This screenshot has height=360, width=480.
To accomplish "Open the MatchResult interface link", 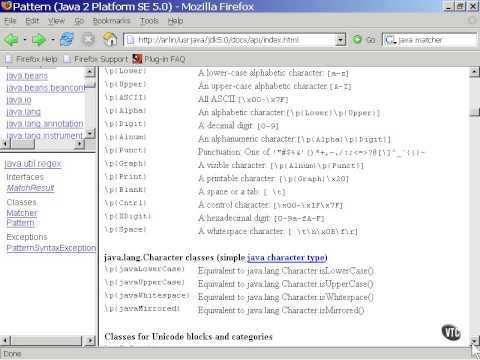I will (x=30, y=188).
